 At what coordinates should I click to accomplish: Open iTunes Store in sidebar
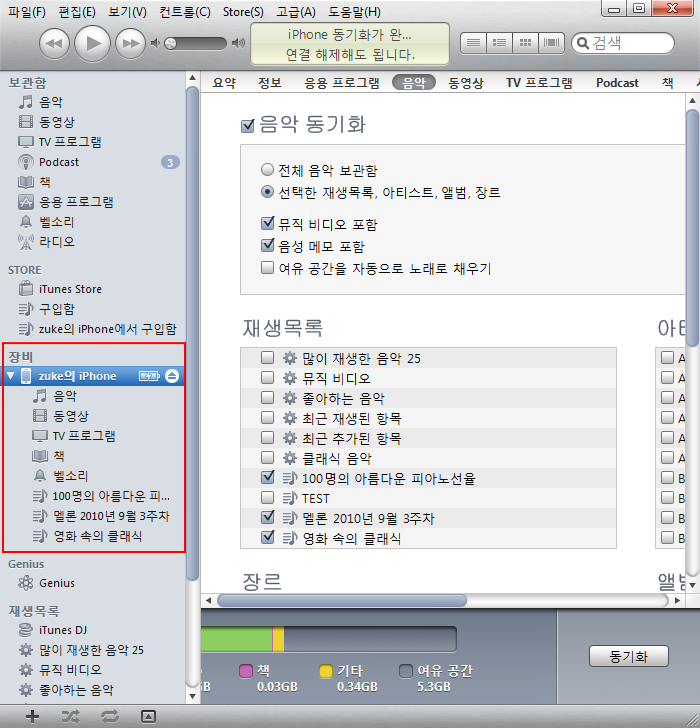(x=70, y=289)
